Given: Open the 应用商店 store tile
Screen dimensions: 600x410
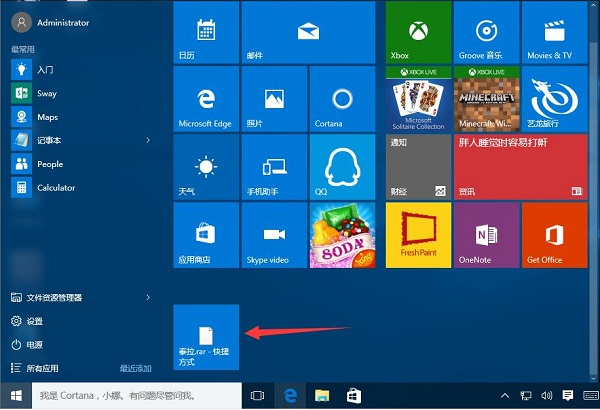Looking at the screenshot, I should pyautogui.click(x=206, y=235).
